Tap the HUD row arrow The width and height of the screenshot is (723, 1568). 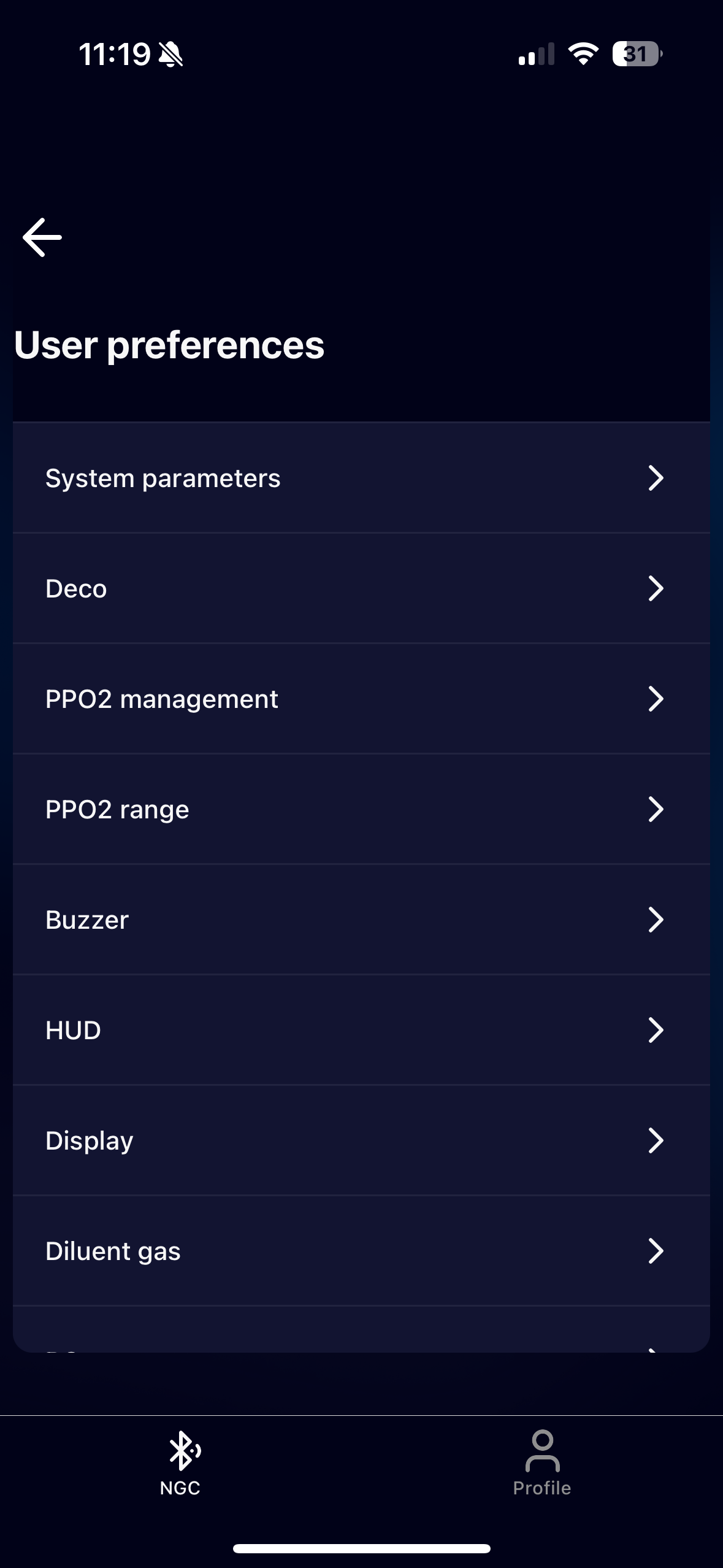[x=656, y=1030]
